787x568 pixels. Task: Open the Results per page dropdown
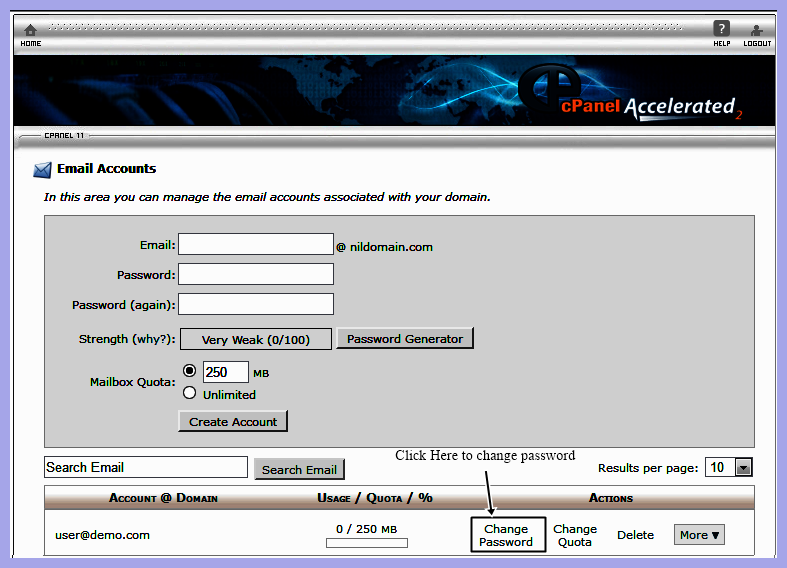coord(743,467)
